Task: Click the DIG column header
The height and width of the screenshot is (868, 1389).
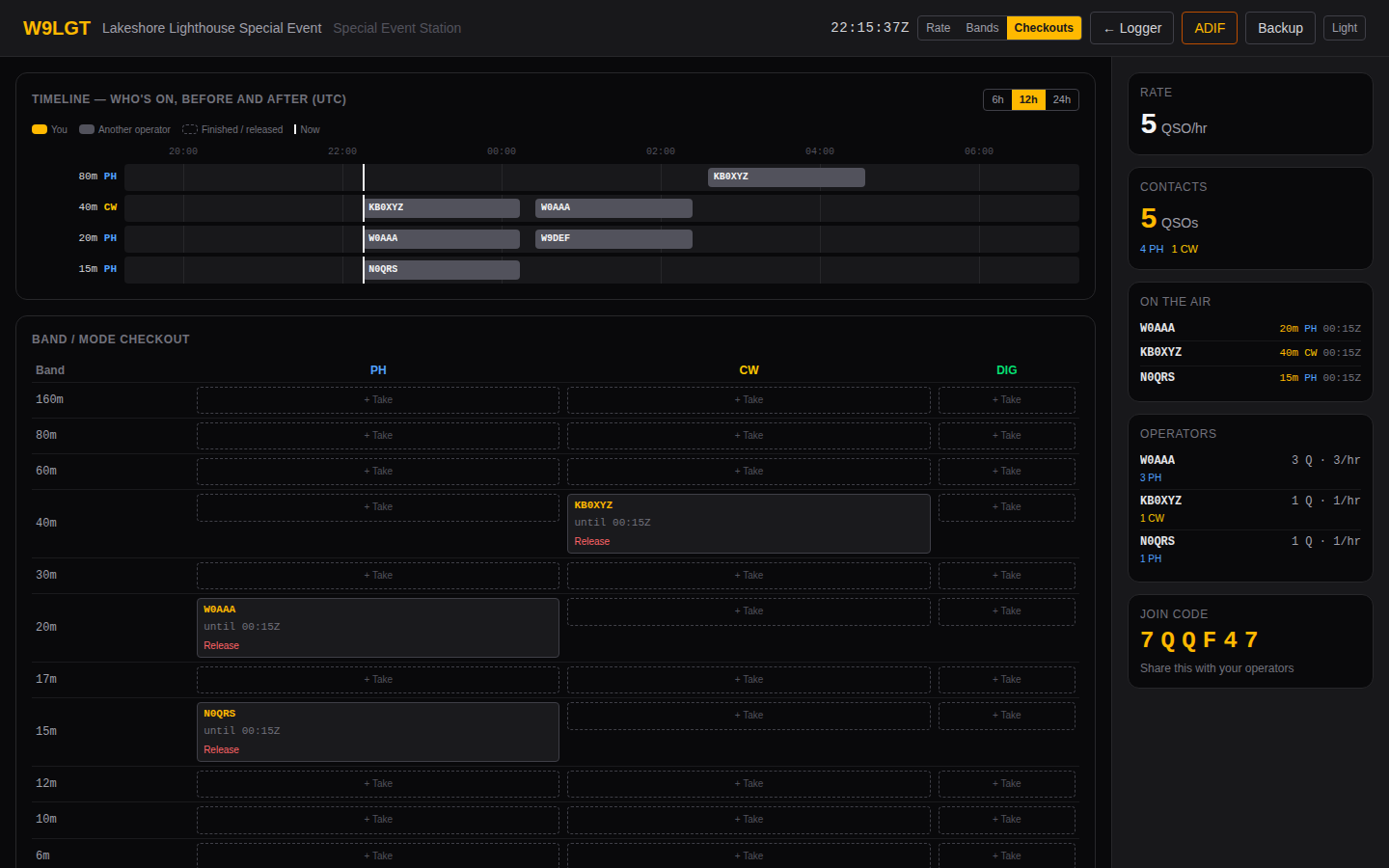Action: tap(1007, 370)
